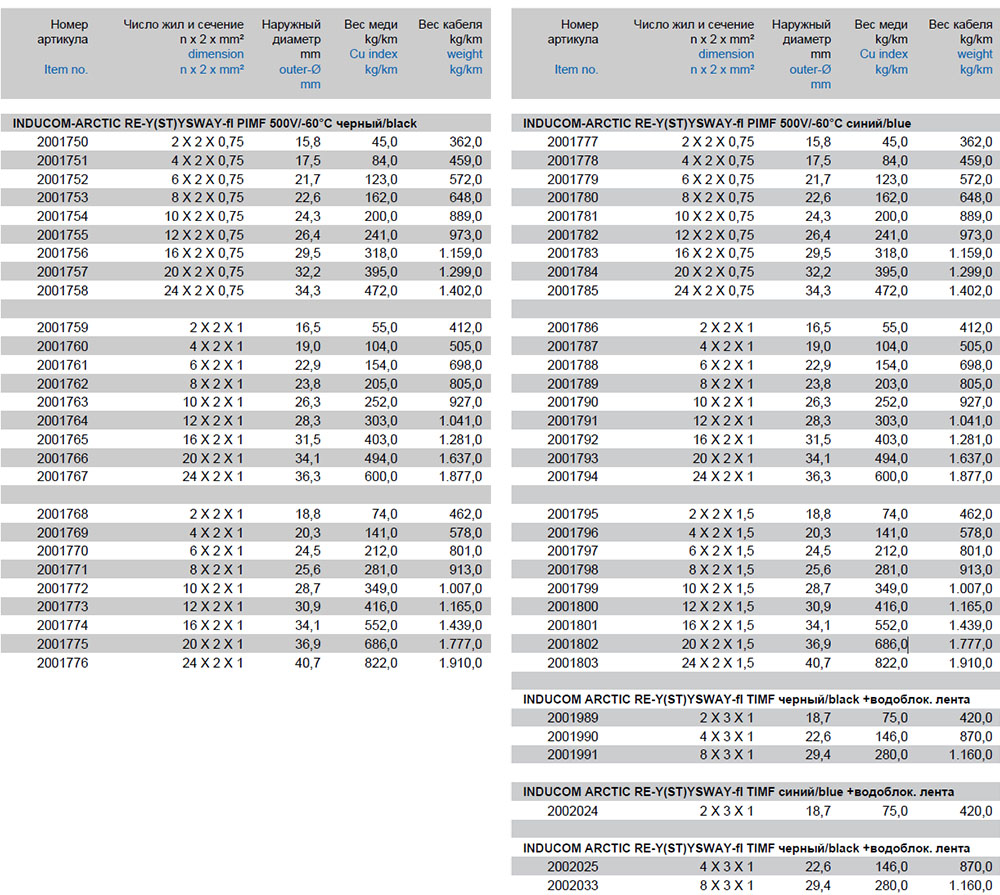Click dimension 24 X 2 X 1,5

click(717, 663)
